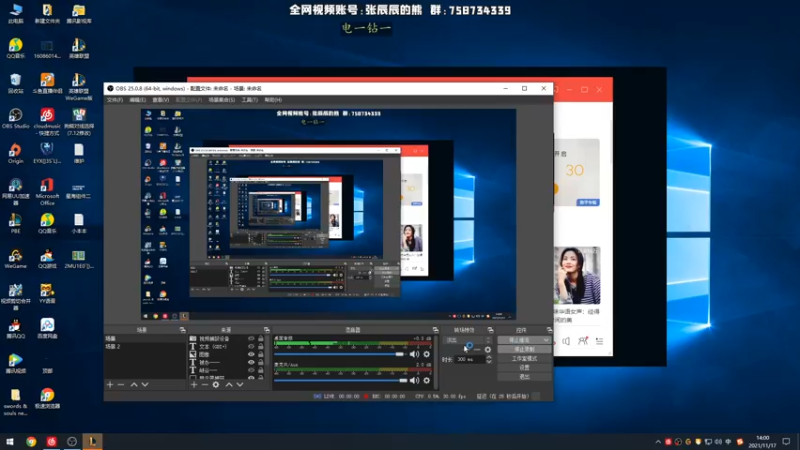The image size is (800, 450).
Task: Toggle visibility of 视频捕获设备 source
Action: (251, 338)
